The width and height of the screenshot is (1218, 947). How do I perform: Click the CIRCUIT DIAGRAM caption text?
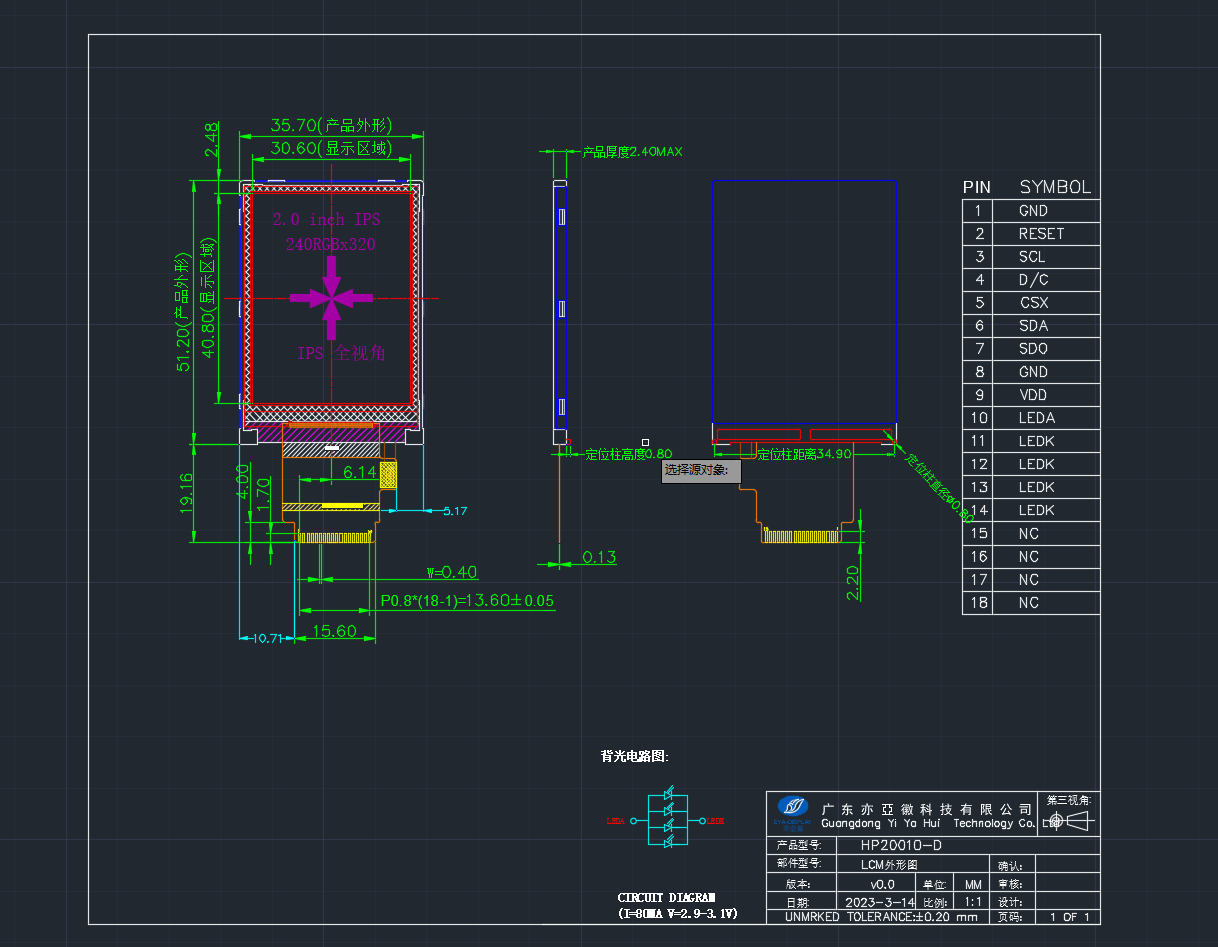coord(667,898)
